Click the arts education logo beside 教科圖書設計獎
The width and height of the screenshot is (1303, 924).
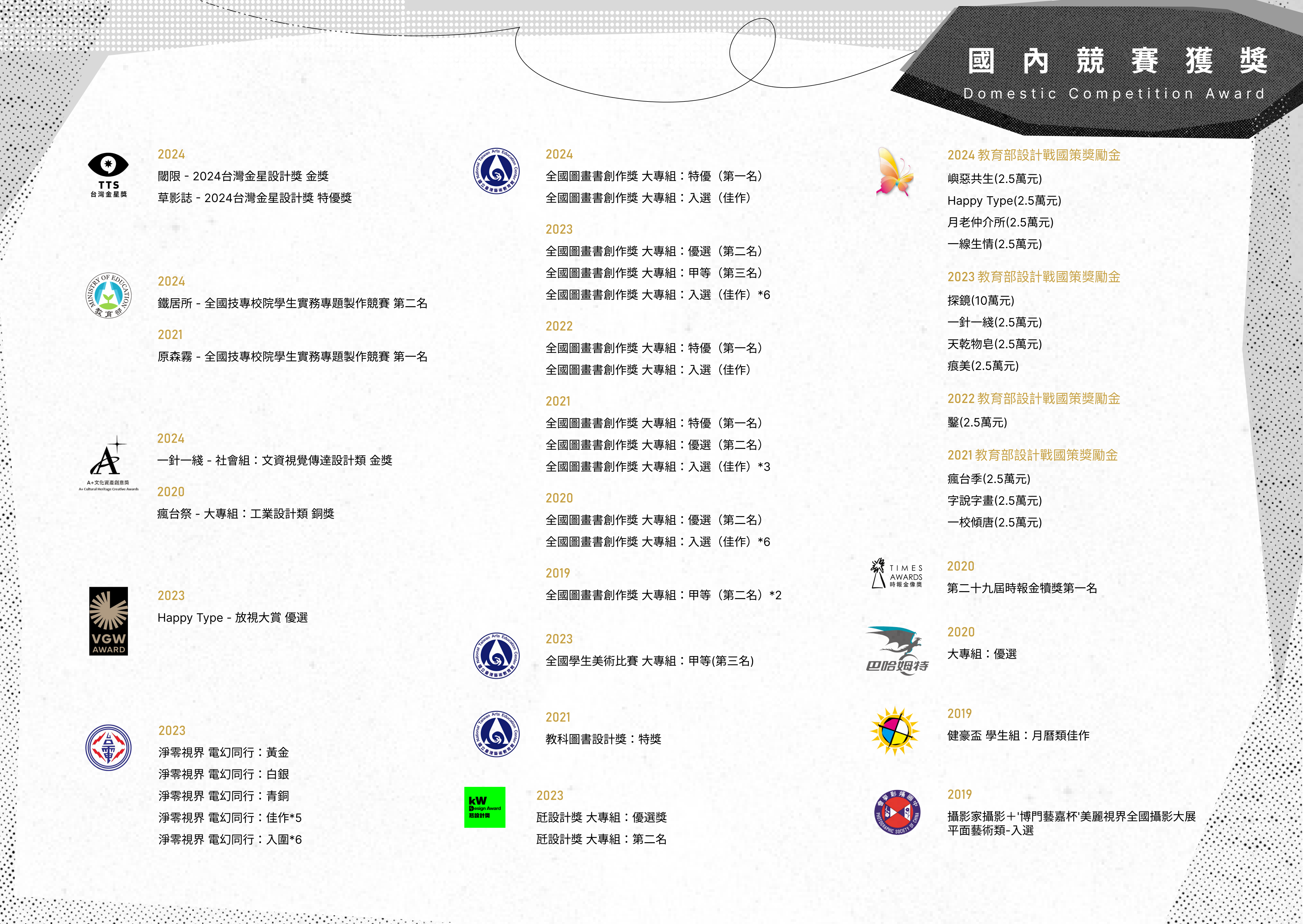tap(497, 734)
